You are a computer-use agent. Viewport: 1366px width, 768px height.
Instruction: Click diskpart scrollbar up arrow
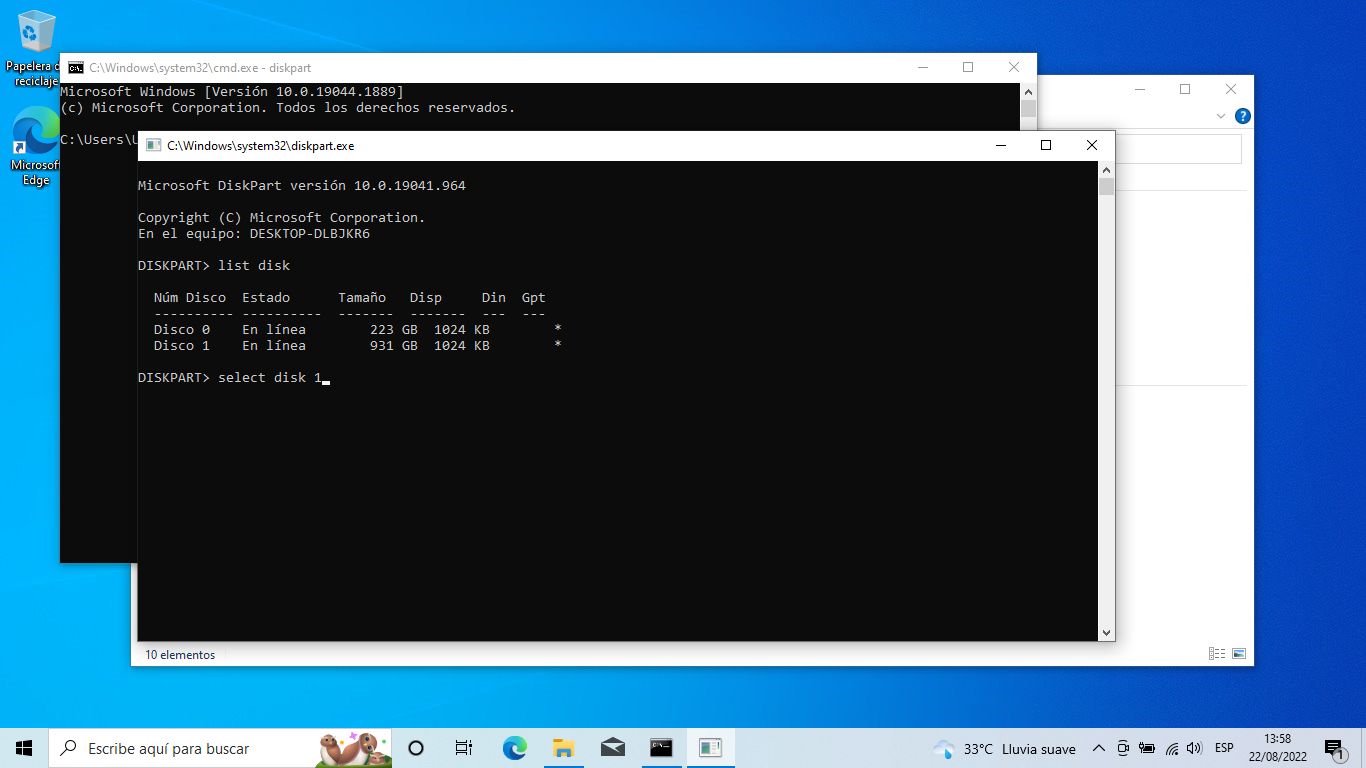pyautogui.click(x=1106, y=170)
